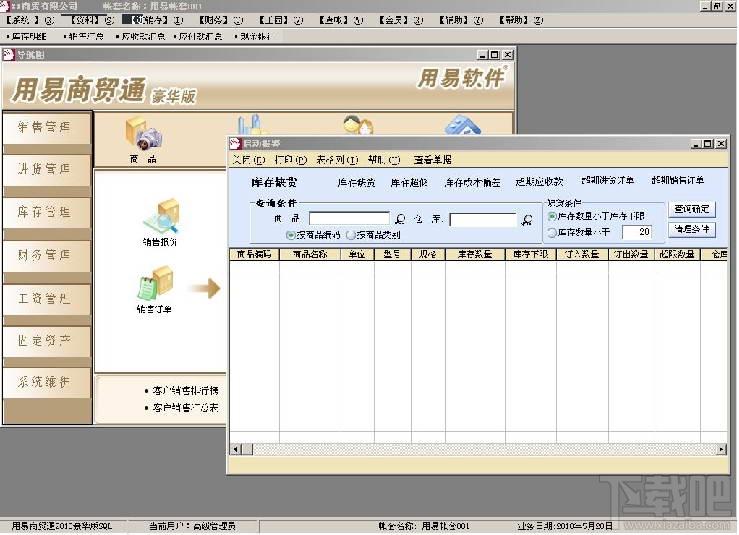Click the horizontal scrollbar right arrow
This screenshot has width=739, height=535.
[722, 450]
